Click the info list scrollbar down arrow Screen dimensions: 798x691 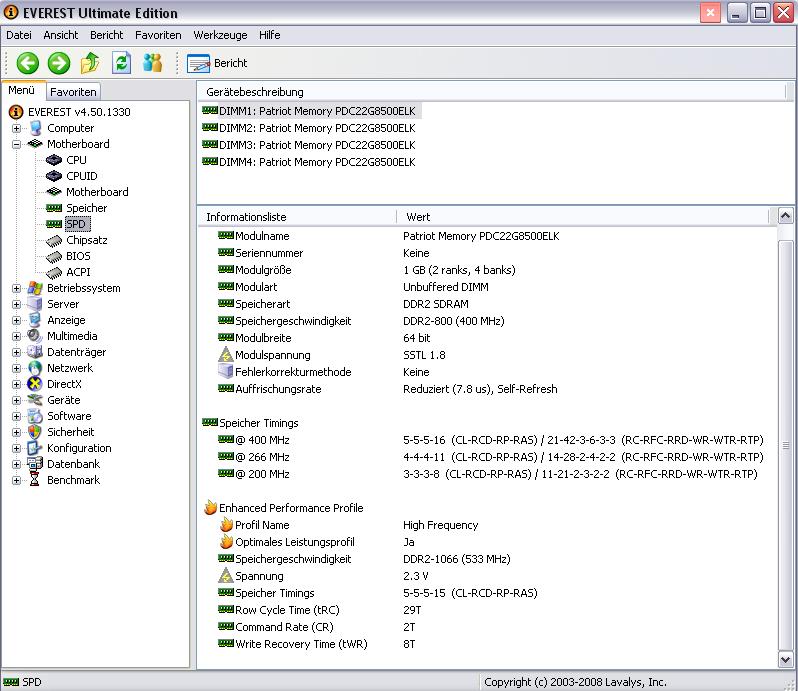click(x=785, y=660)
